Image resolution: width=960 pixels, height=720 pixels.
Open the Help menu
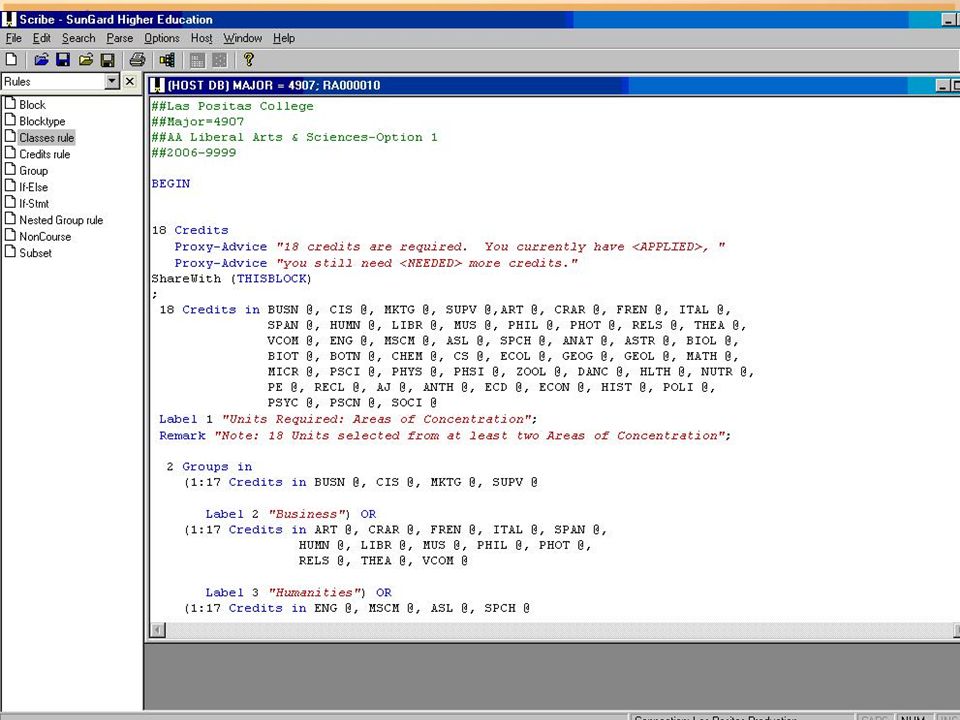click(283, 38)
